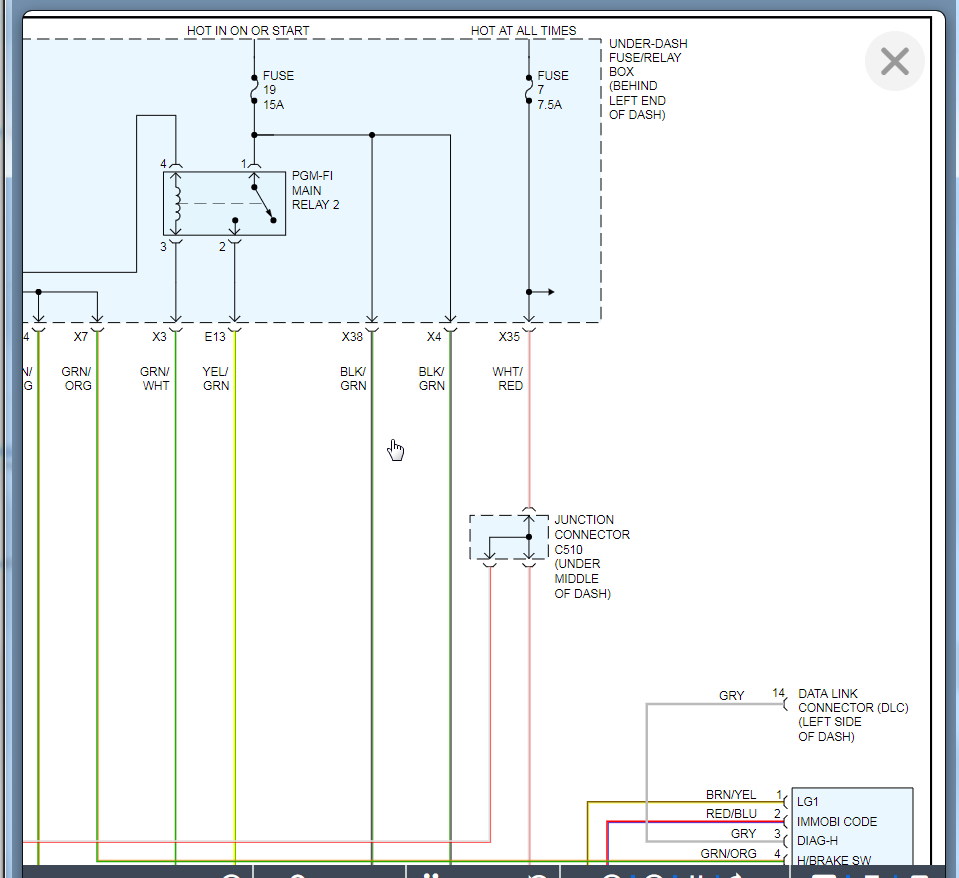Select the GRY wire label near DLC
Viewport: 959px width, 878px height.
(x=731, y=695)
